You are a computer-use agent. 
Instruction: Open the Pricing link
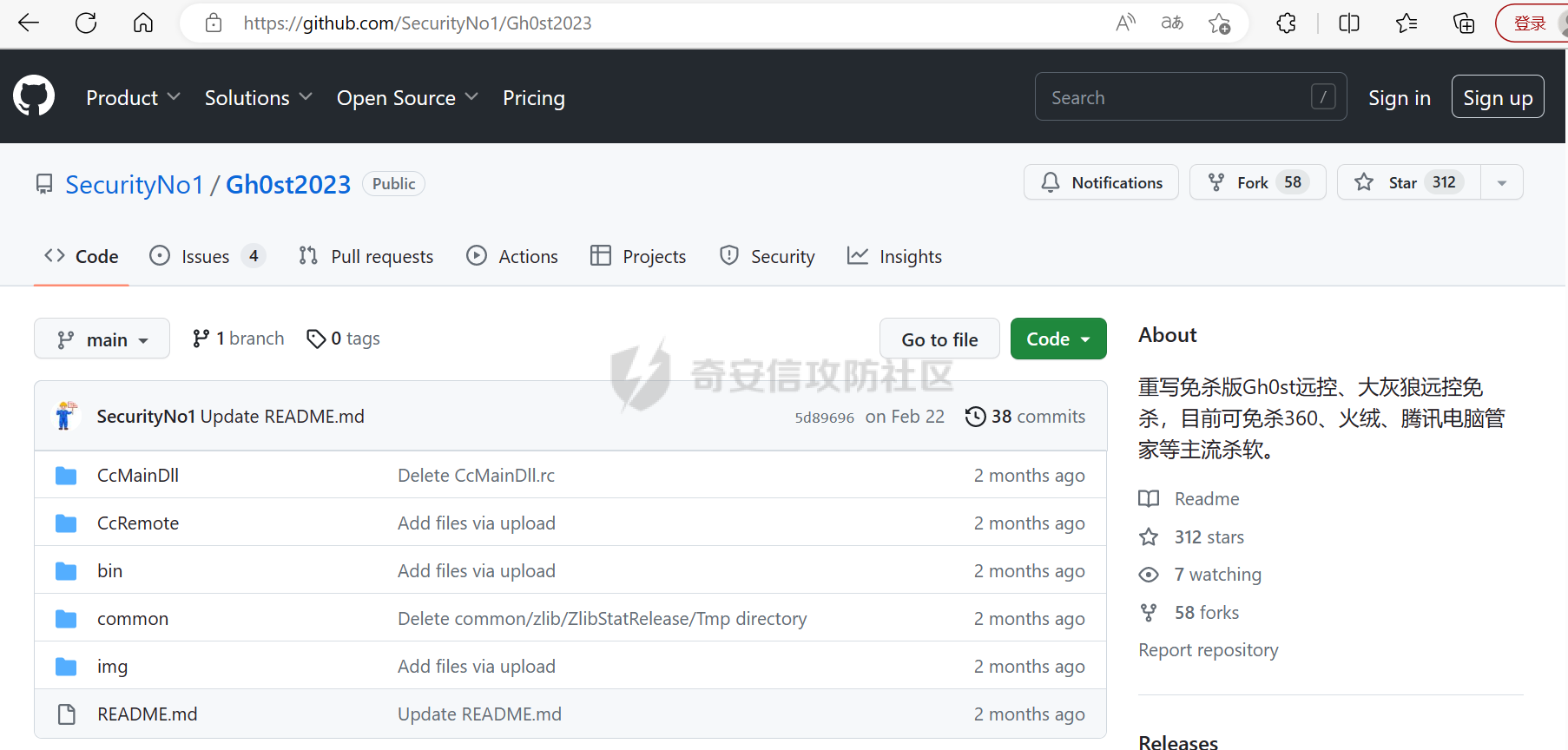coord(534,98)
